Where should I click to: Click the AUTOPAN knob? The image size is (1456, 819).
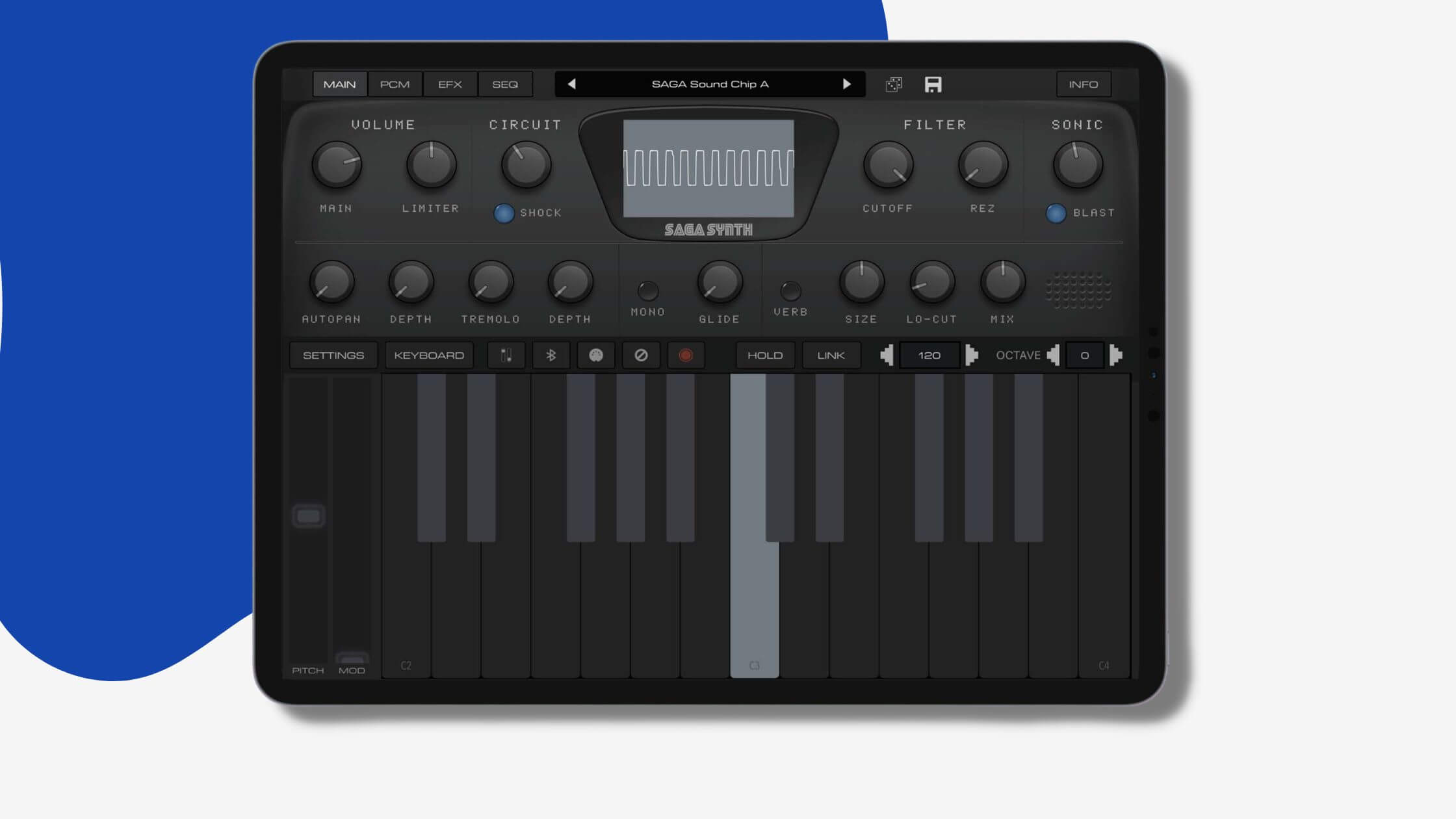click(331, 282)
